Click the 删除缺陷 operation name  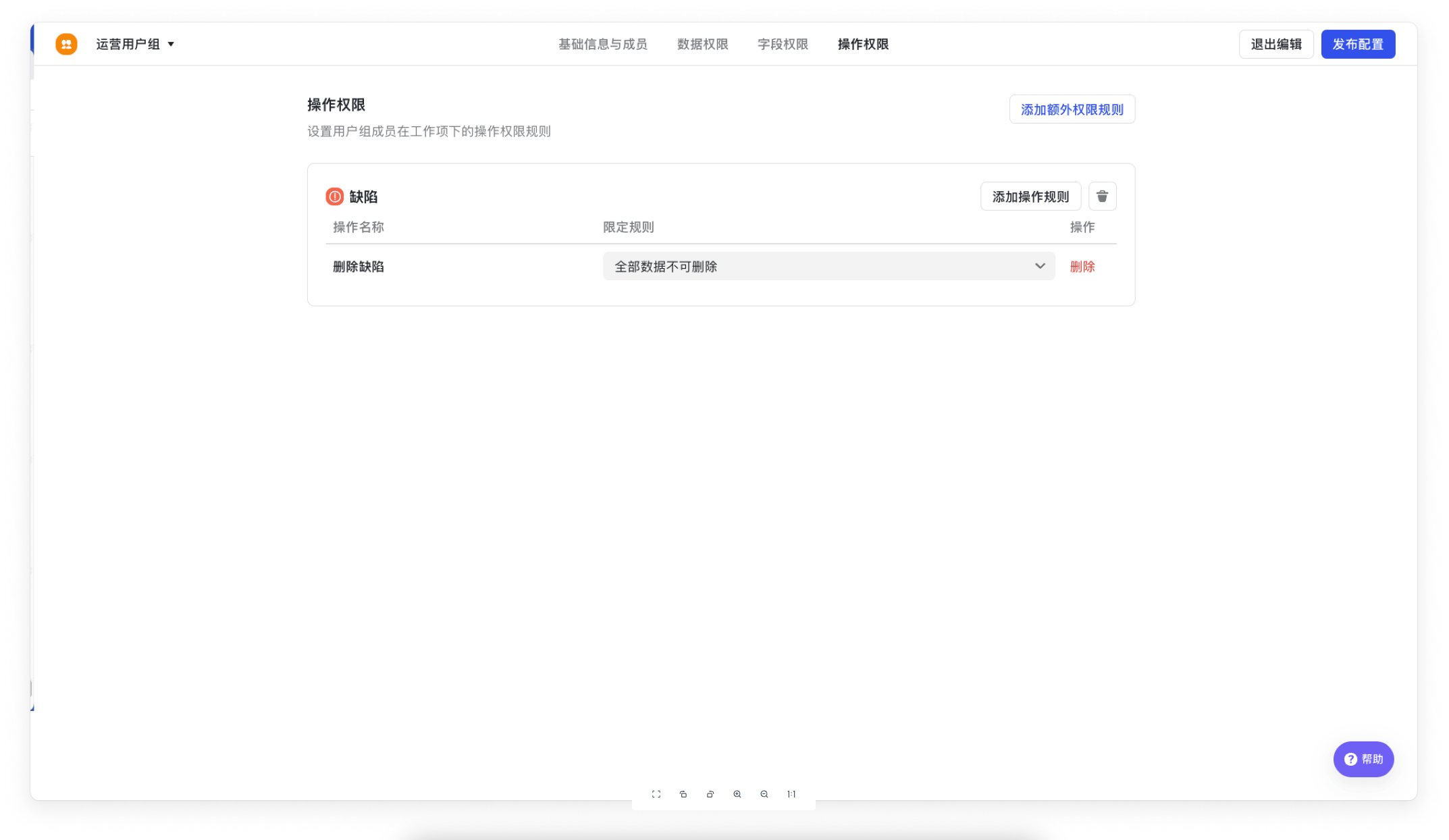coord(358,267)
